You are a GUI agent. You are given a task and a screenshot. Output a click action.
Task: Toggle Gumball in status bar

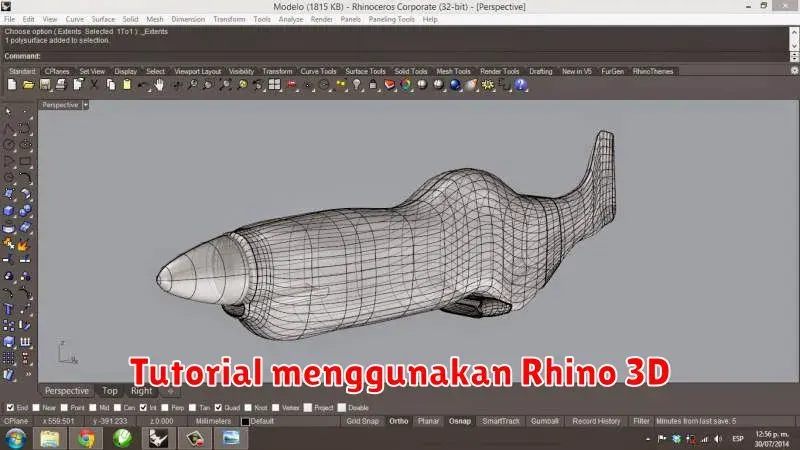pos(545,421)
